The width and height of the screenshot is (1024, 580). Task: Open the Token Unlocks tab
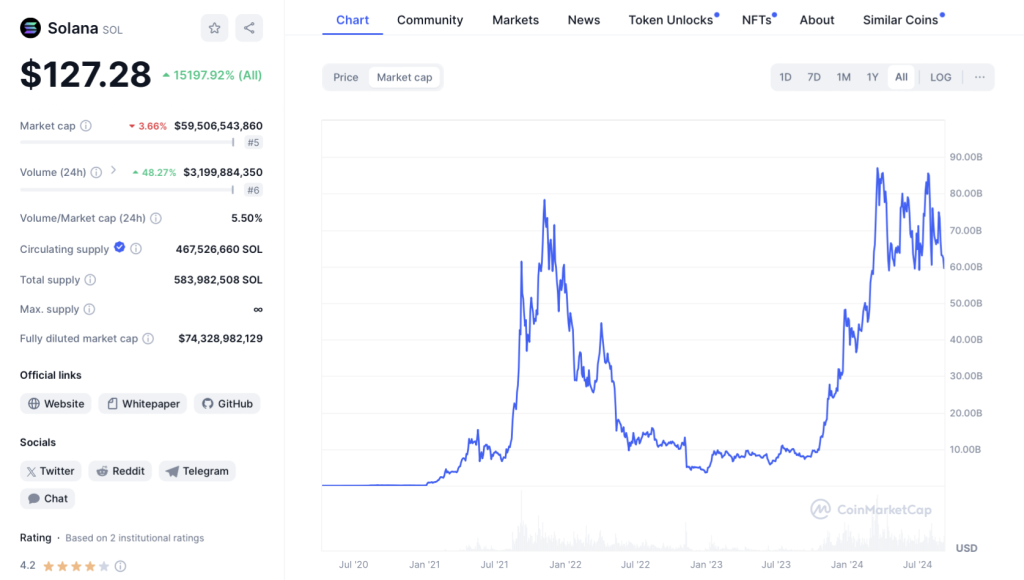(x=671, y=20)
